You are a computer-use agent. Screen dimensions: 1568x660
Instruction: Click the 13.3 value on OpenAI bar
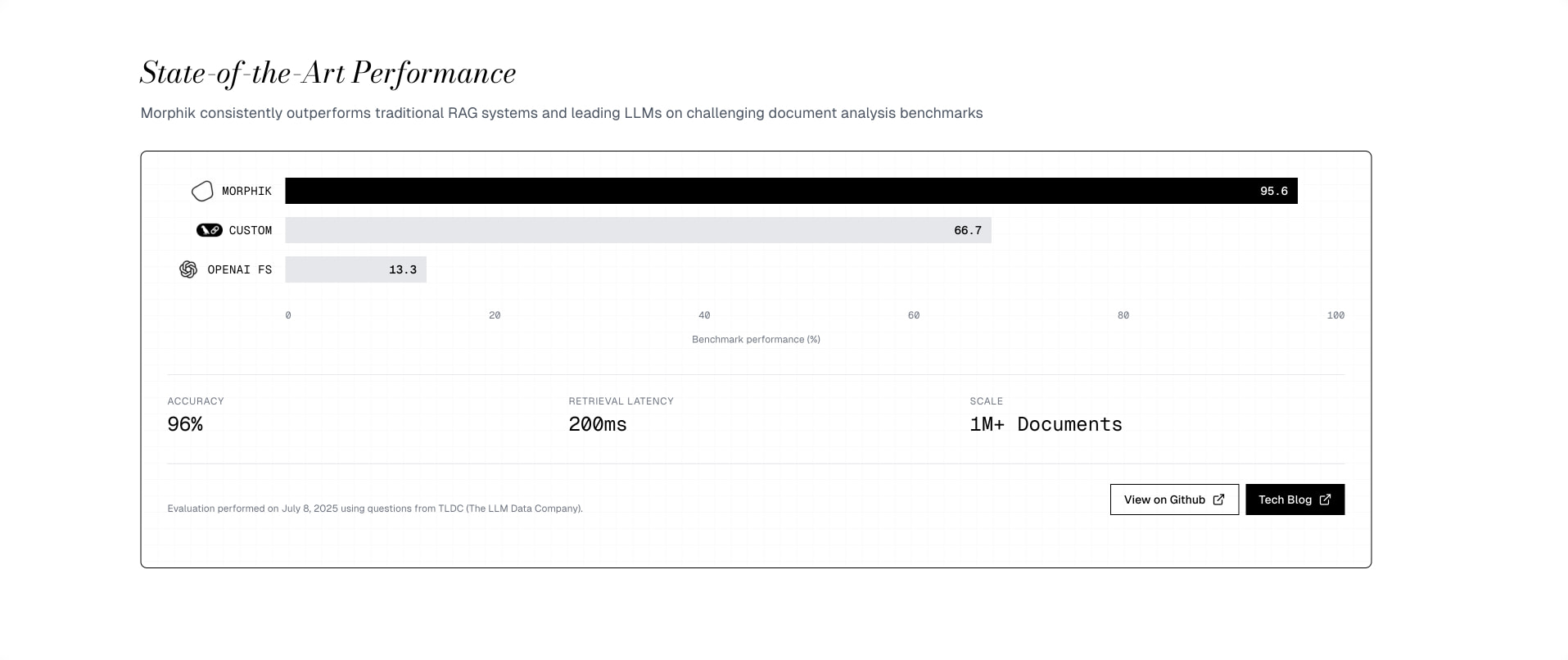click(x=403, y=269)
